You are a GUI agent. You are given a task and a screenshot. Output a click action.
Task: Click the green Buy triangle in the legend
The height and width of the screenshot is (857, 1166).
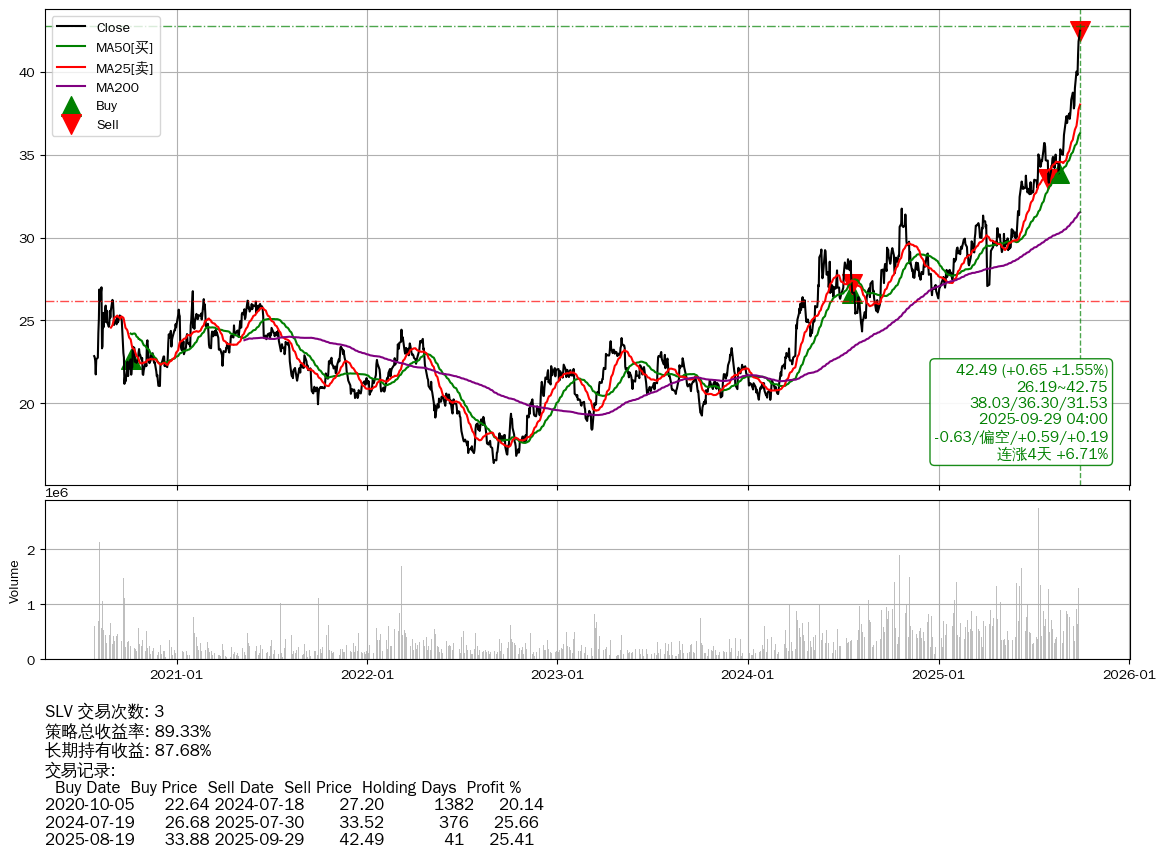click(x=71, y=105)
